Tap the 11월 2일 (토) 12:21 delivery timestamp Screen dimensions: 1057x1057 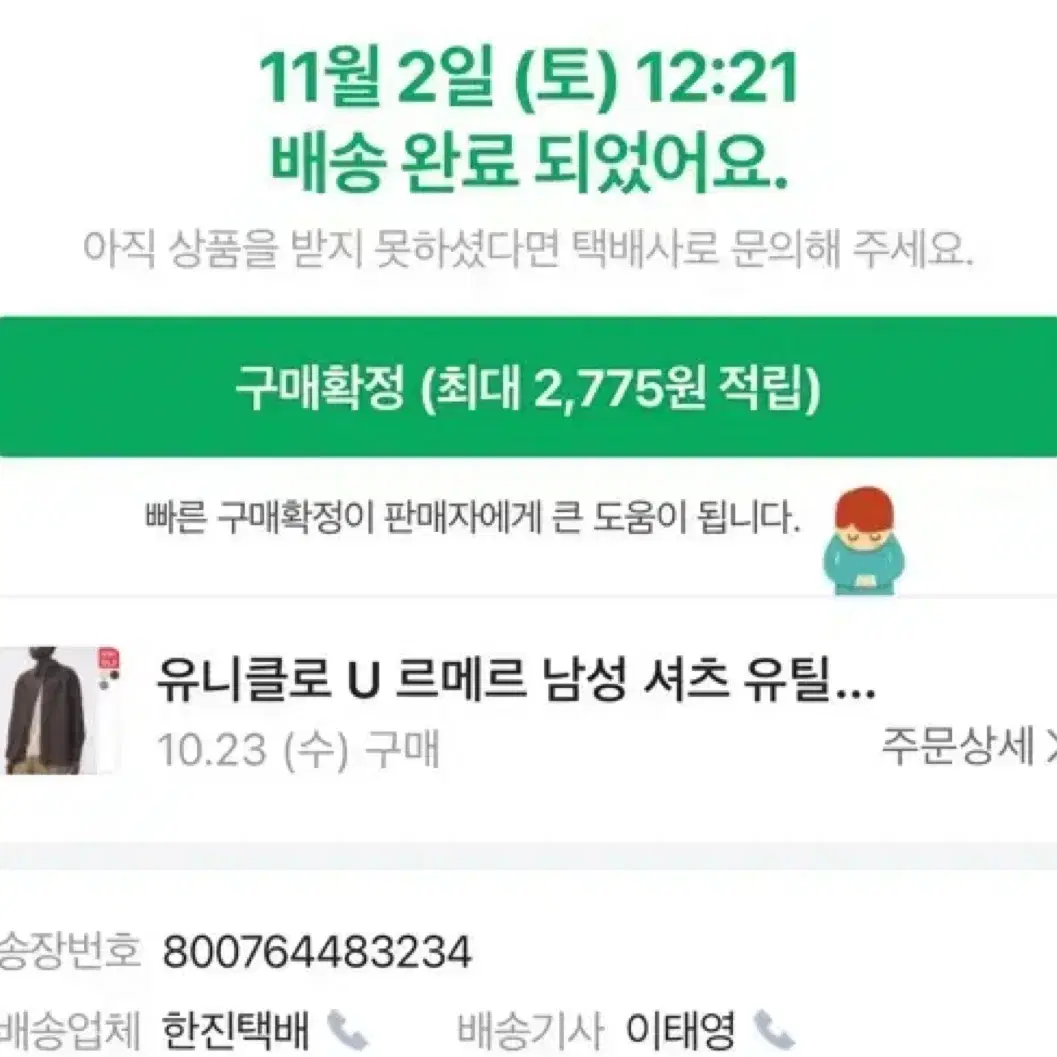coord(528,78)
